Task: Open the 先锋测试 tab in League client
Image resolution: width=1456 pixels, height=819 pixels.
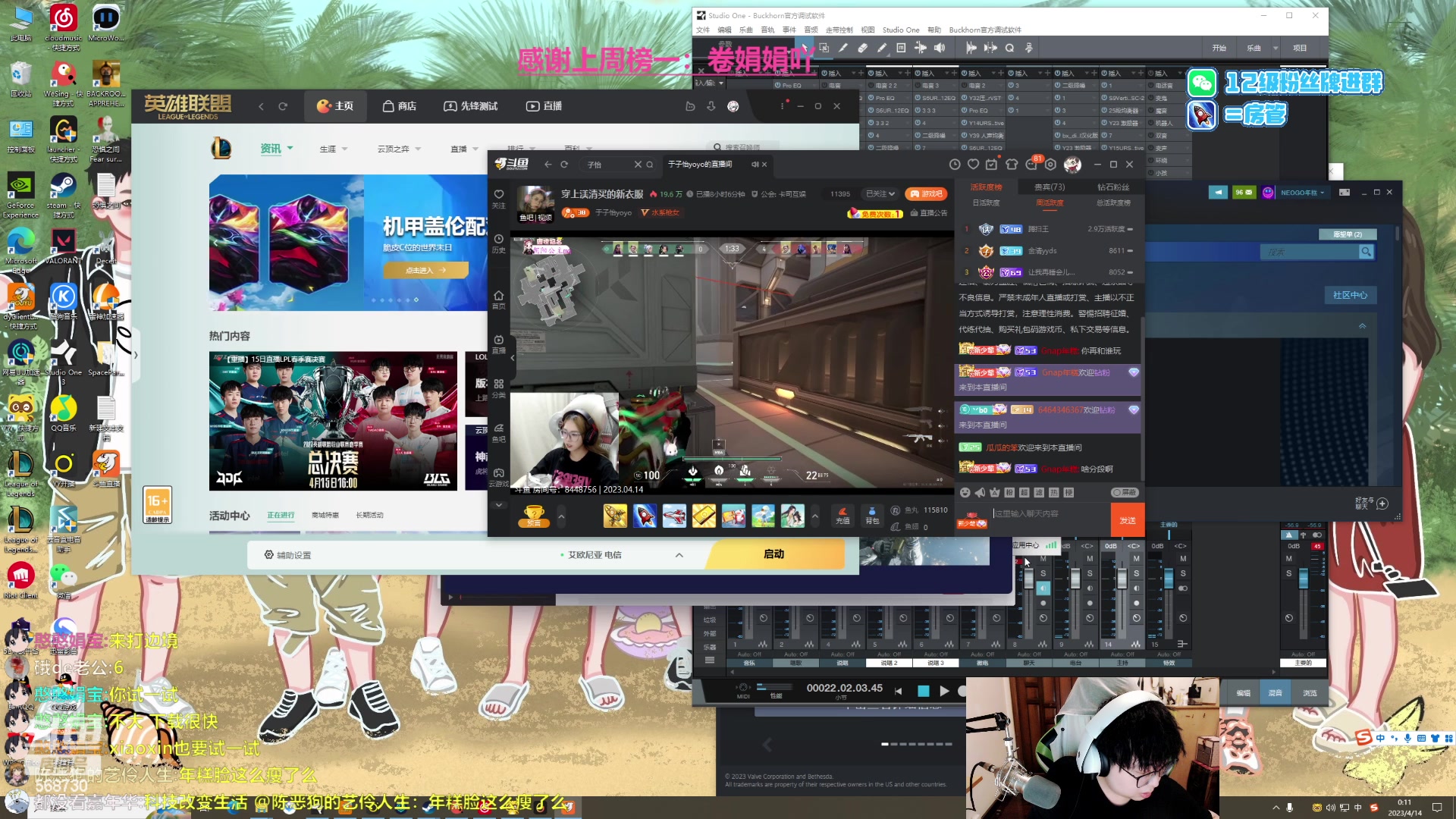Action: pos(471,106)
